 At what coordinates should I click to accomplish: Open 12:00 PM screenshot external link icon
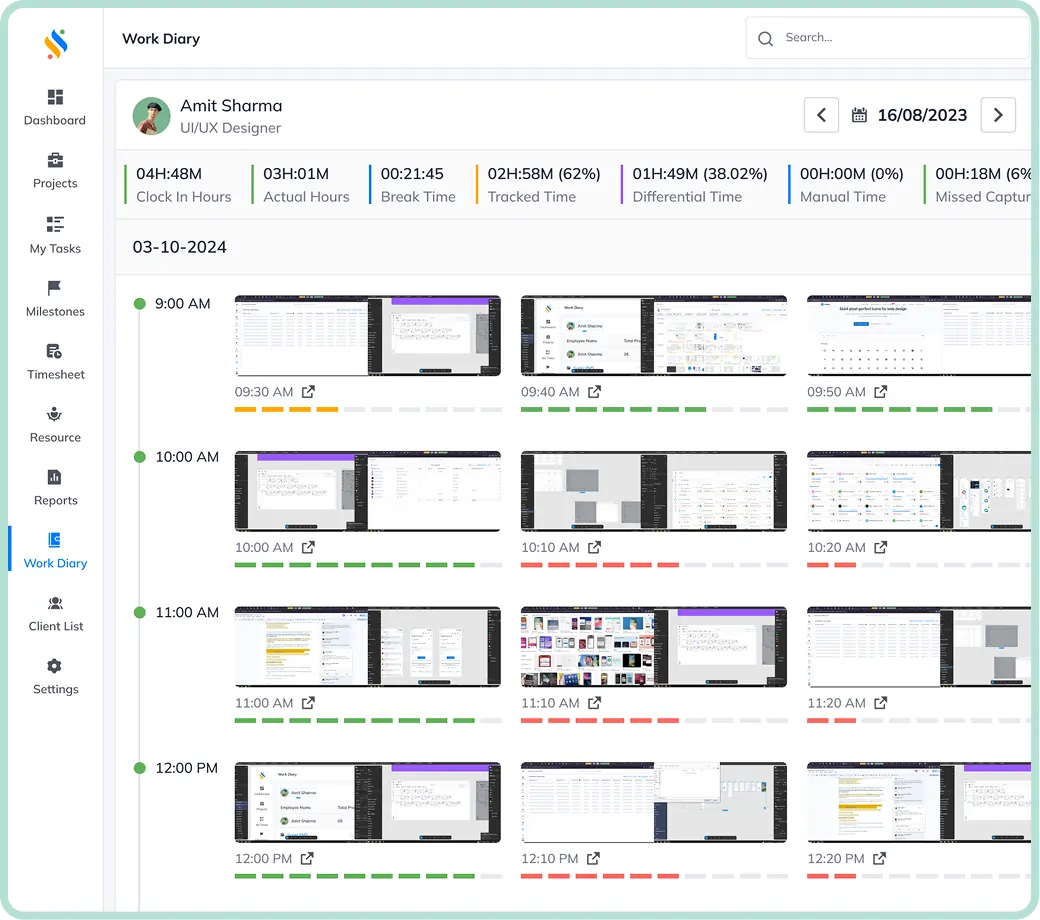point(307,858)
